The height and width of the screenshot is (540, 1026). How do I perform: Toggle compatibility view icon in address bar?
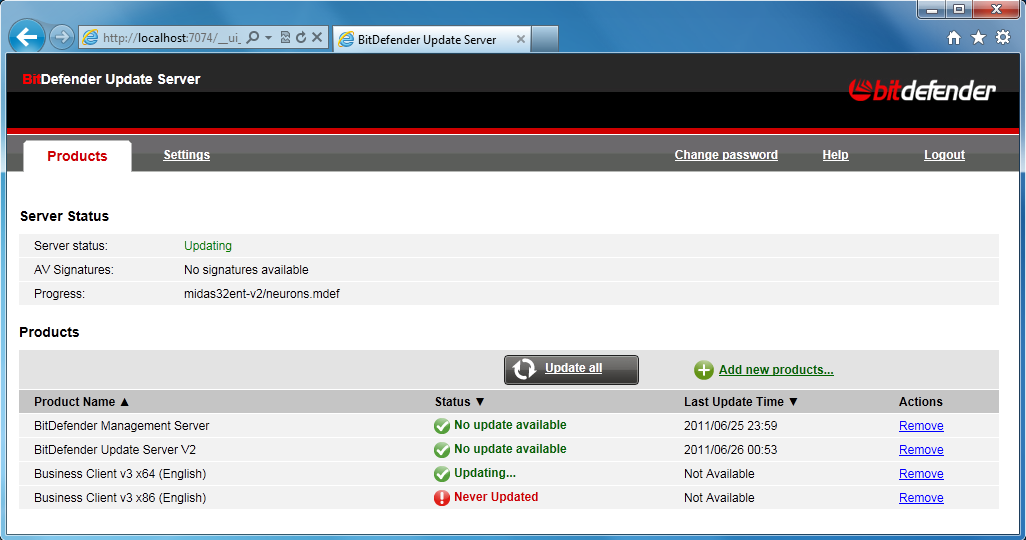(x=285, y=37)
